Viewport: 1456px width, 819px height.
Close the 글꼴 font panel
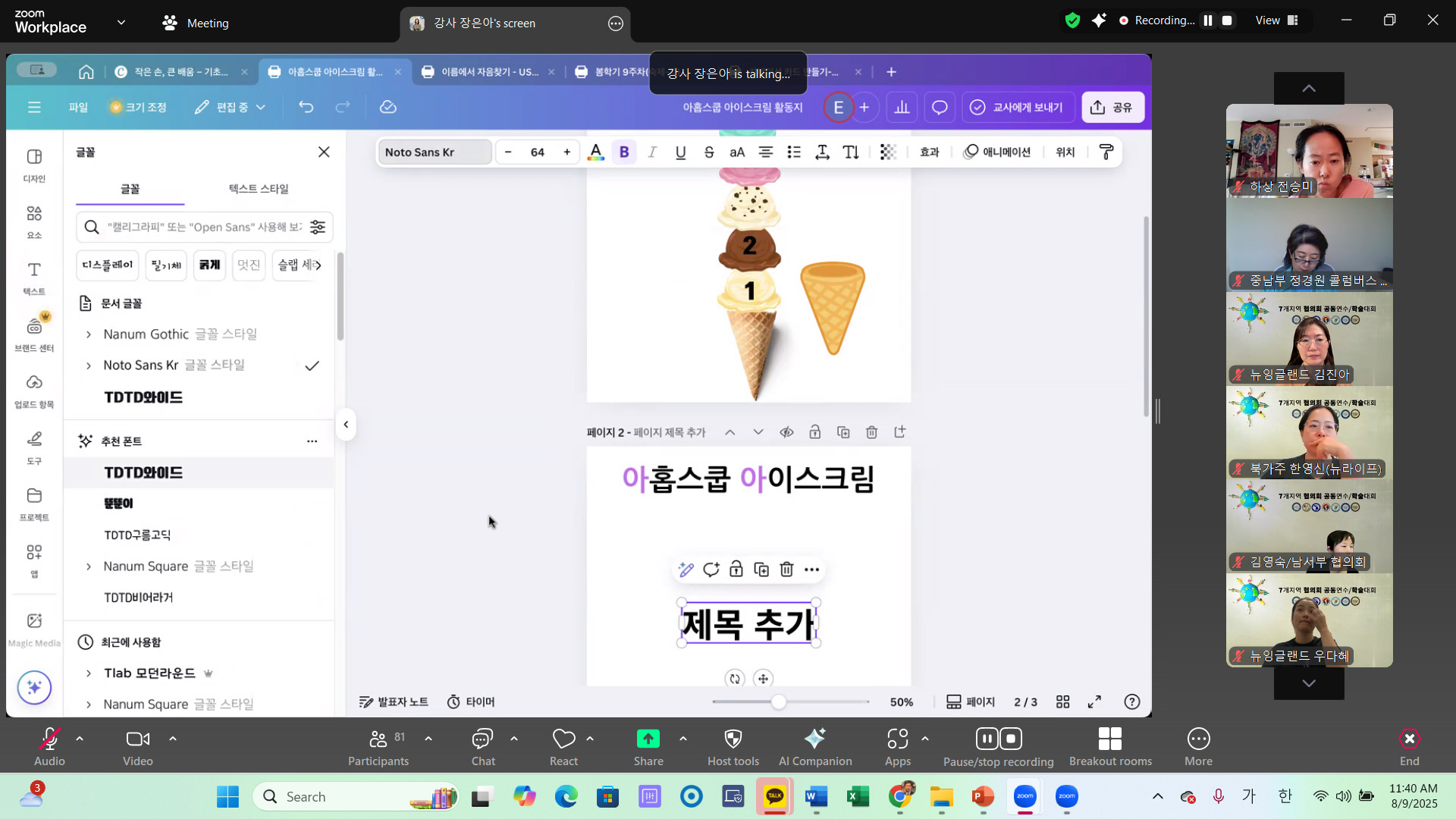tap(324, 152)
